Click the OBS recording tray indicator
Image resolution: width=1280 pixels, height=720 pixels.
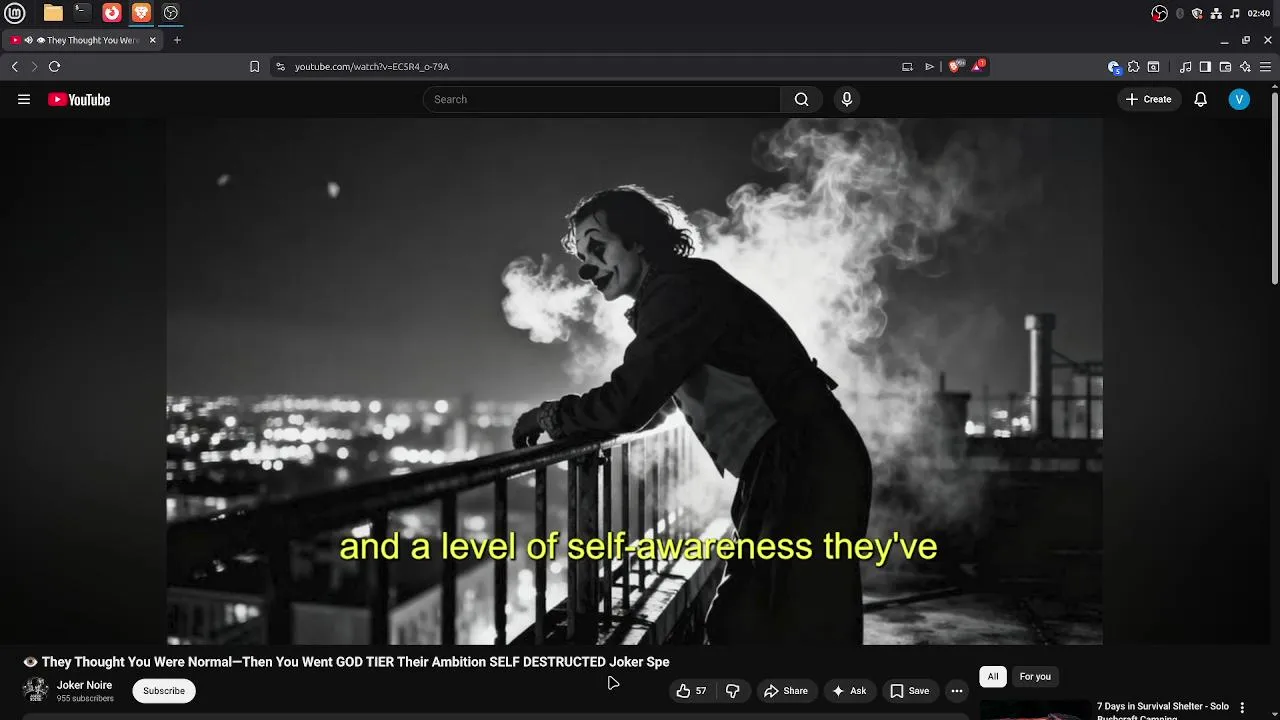tap(1159, 13)
